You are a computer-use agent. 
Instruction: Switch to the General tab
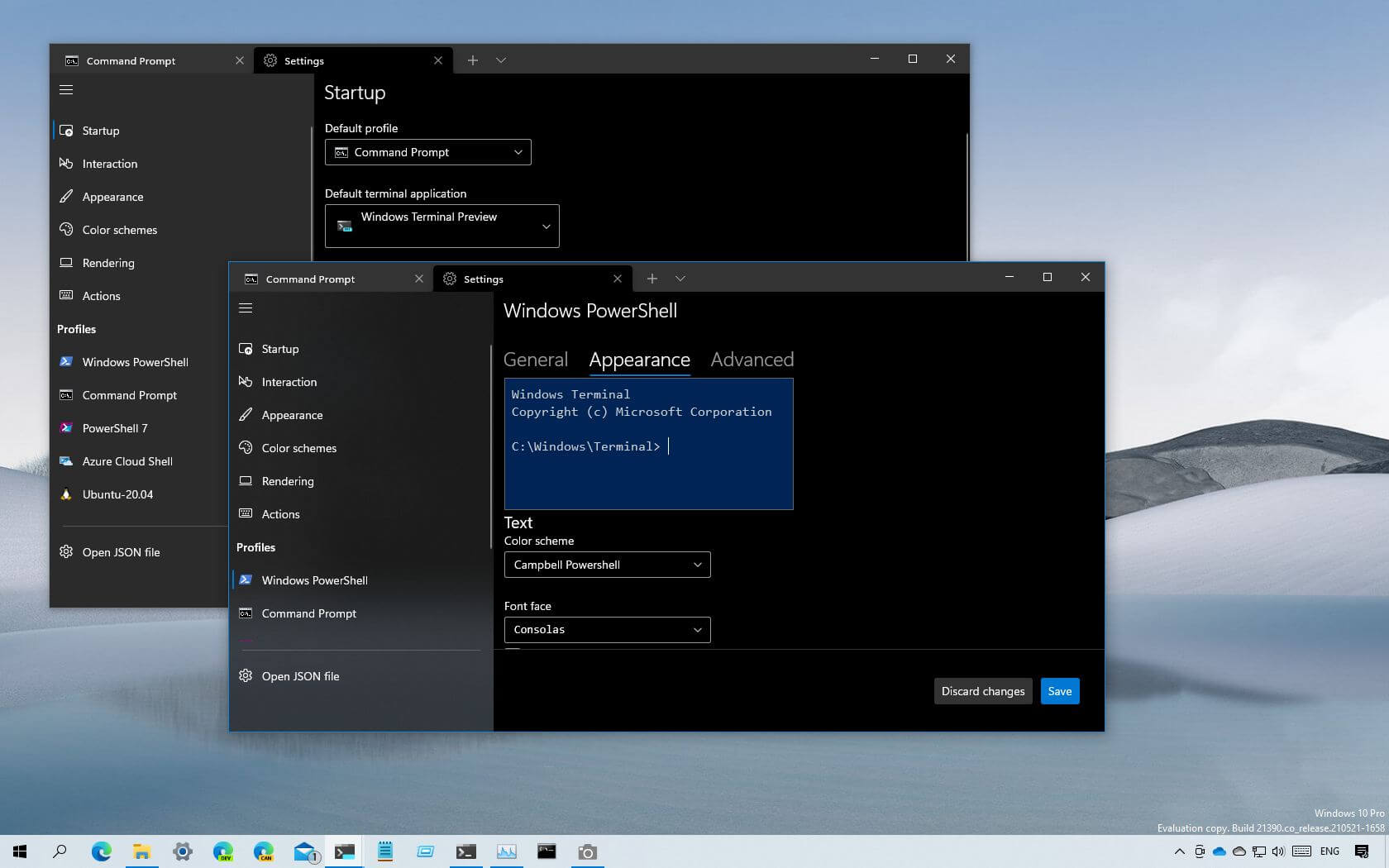click(x=536, y=360)
